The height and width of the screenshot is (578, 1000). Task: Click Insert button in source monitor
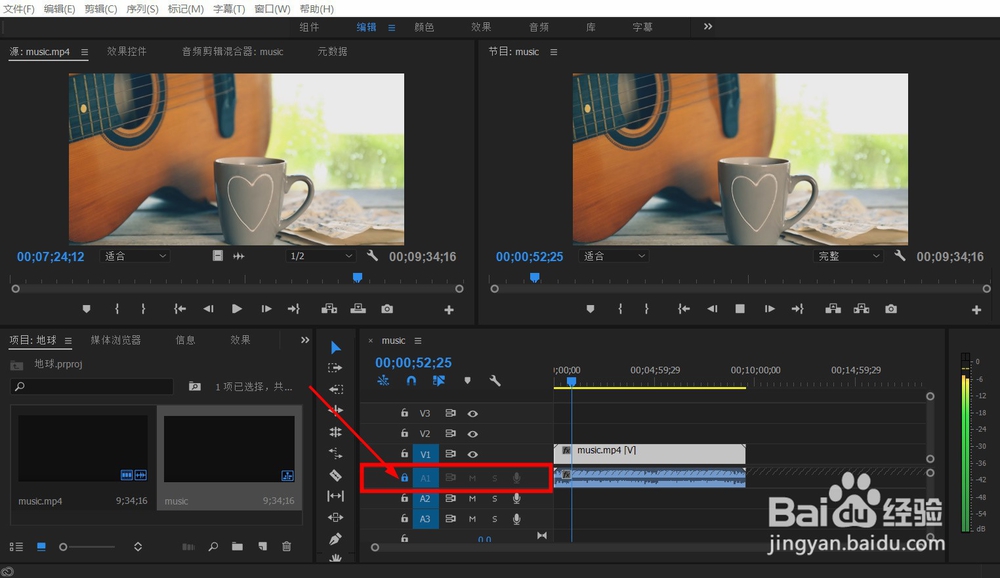[x=329, y=309]
